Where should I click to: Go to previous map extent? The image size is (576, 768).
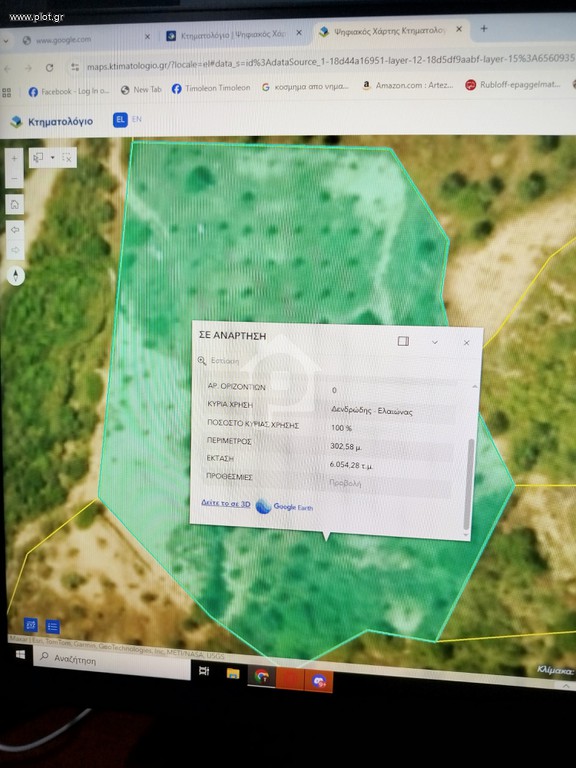(x=15, y=229)
